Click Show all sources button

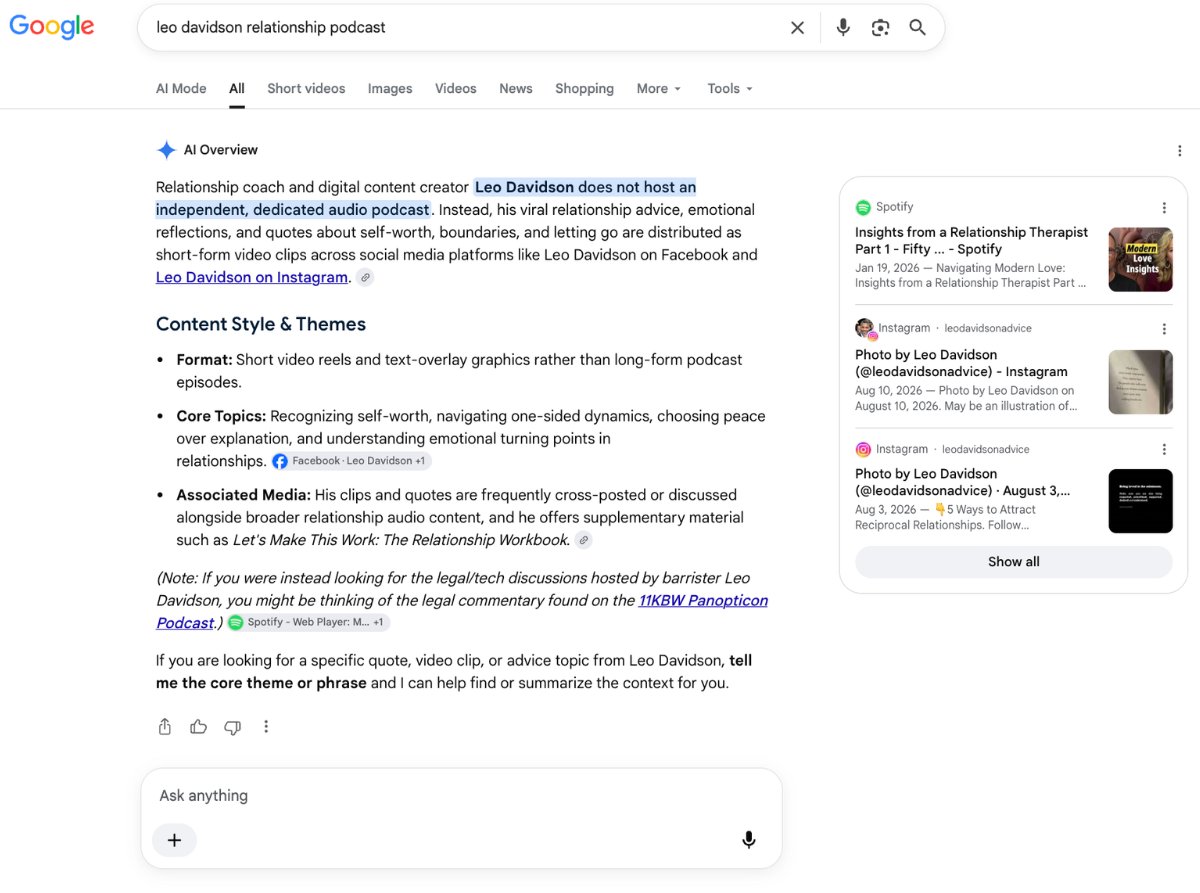[1014, 562]
